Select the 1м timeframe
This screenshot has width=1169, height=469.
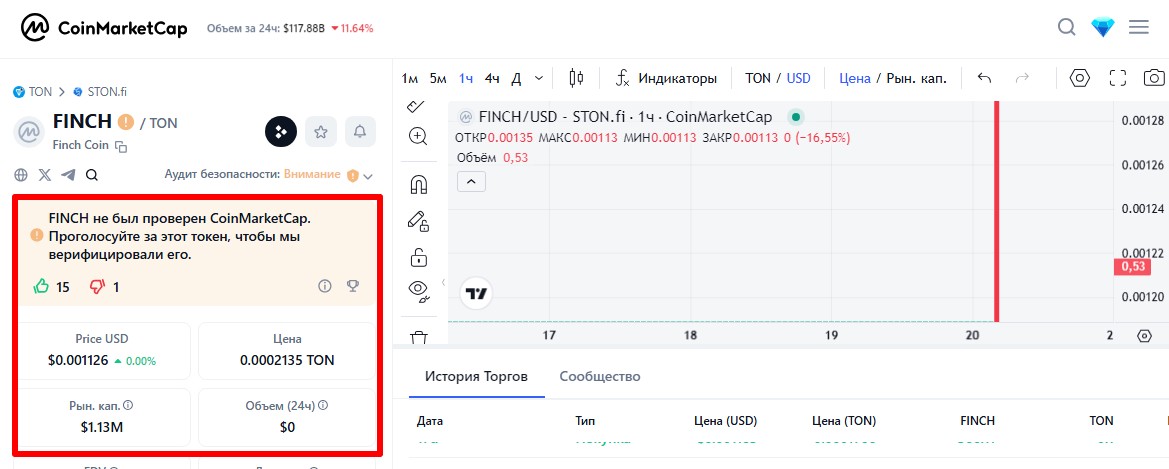(x=409, y=78)
